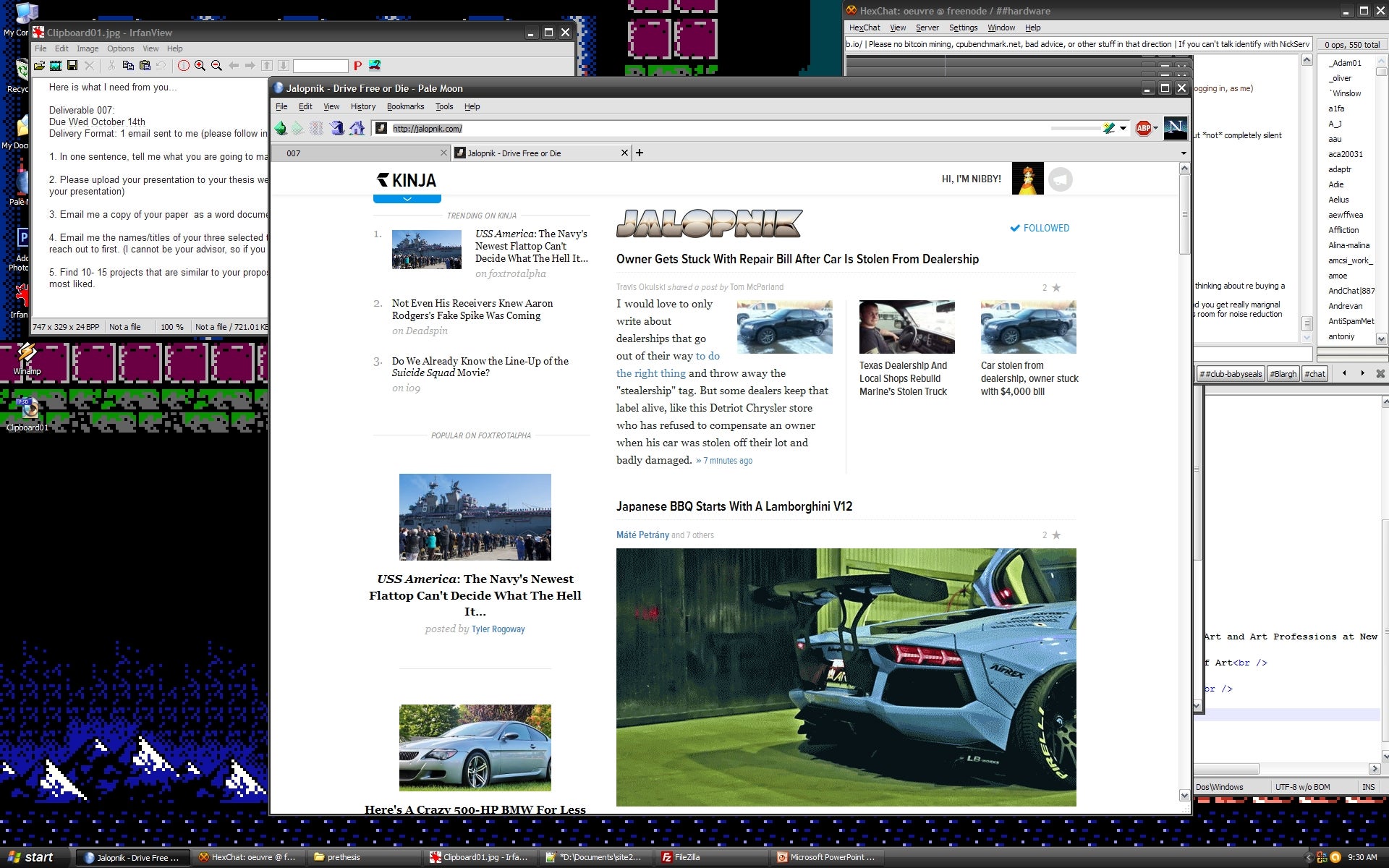Open the Server menu in HexChat
This screenshot has height=868, width=1389.
tap(927, 27)
